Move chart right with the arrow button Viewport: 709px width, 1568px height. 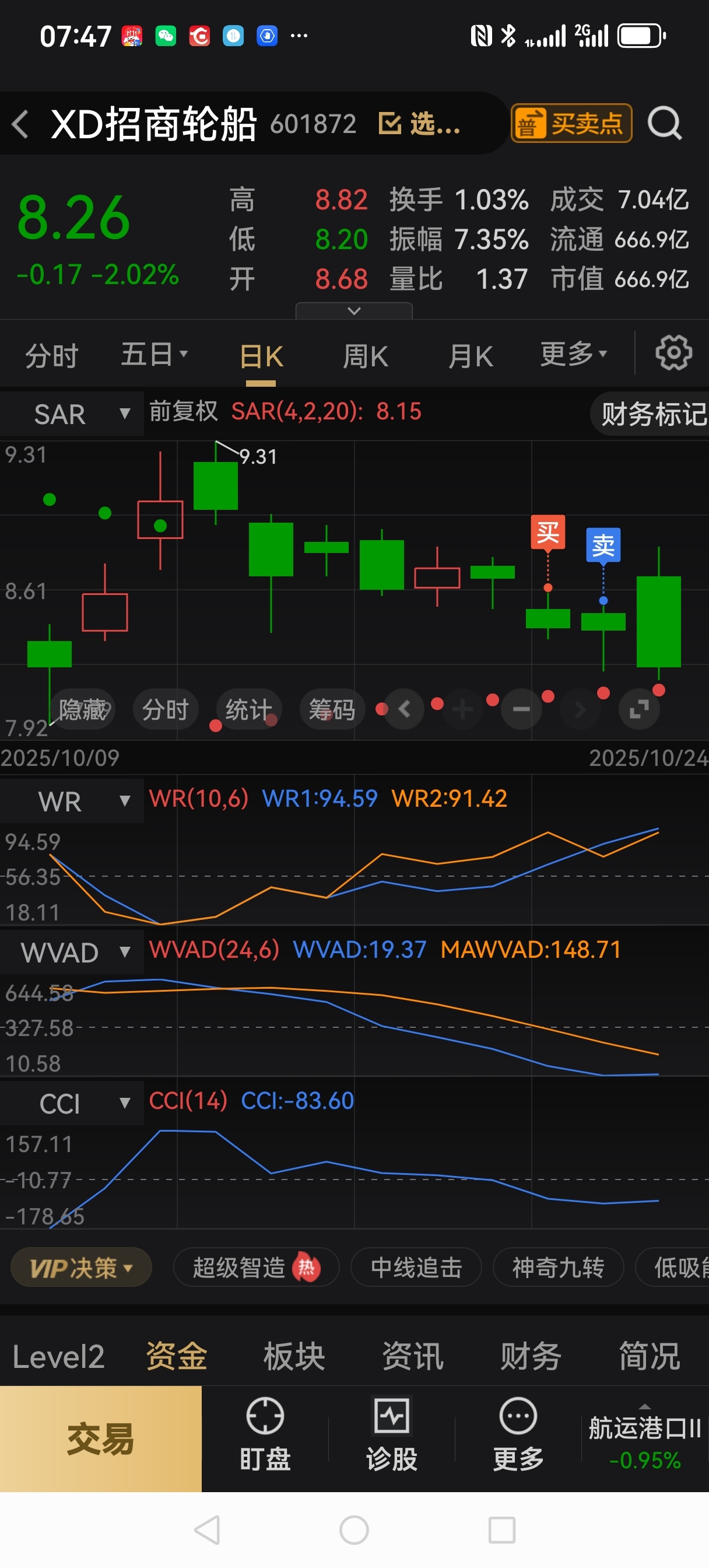[x=580, y=709]
